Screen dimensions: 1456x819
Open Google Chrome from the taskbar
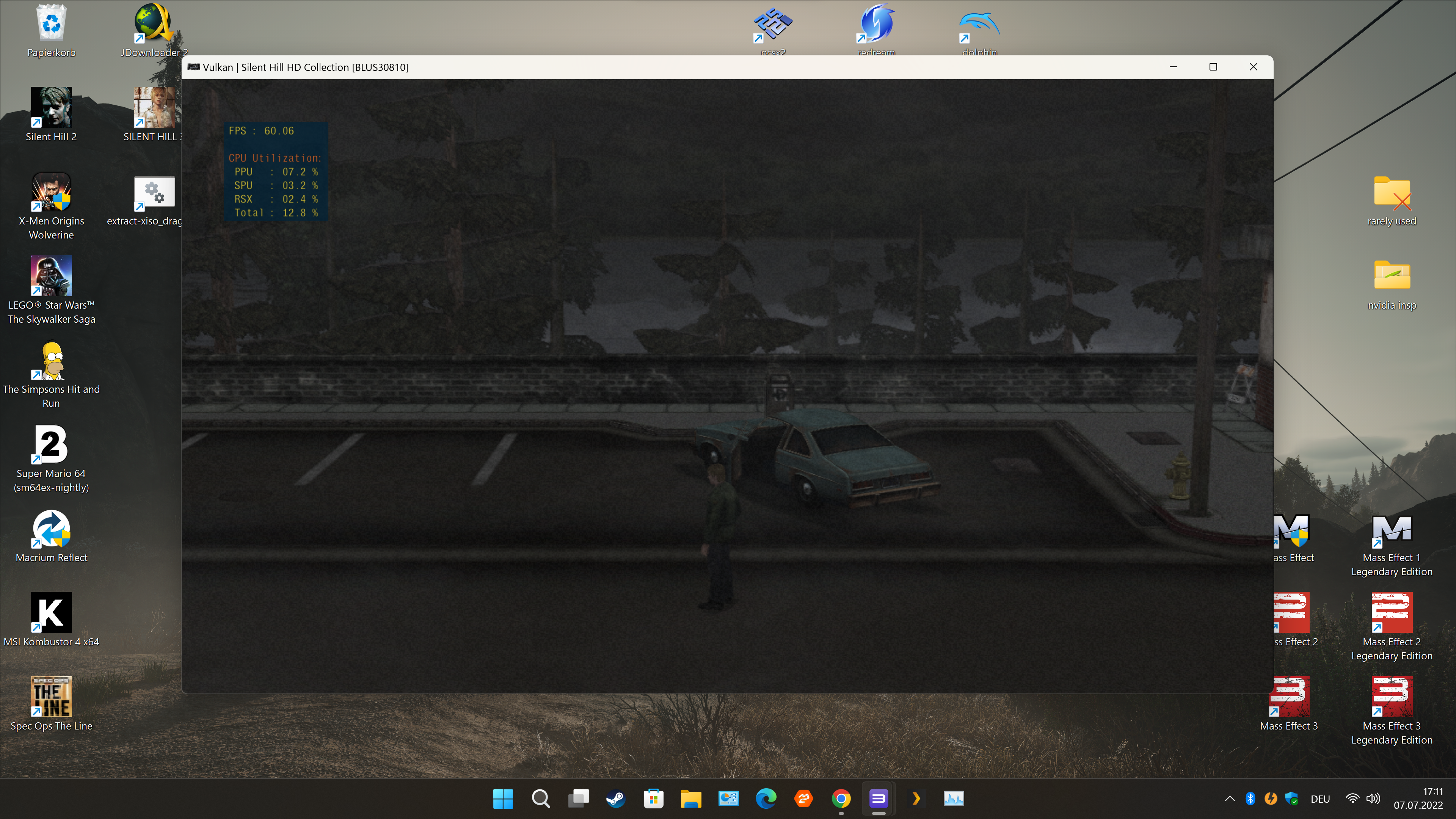point(841,799)
